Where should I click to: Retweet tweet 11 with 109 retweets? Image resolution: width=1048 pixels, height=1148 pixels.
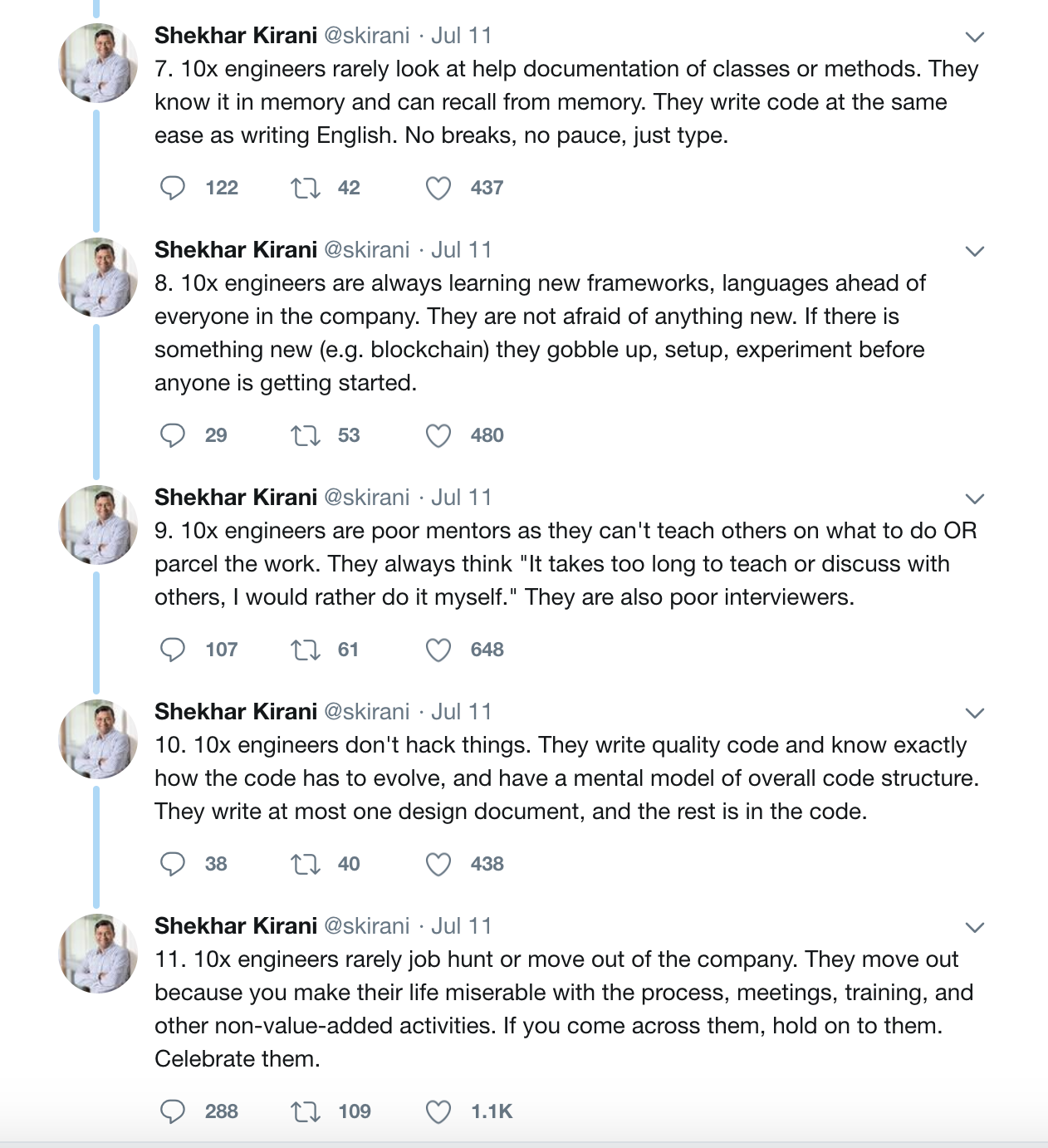306,1111
